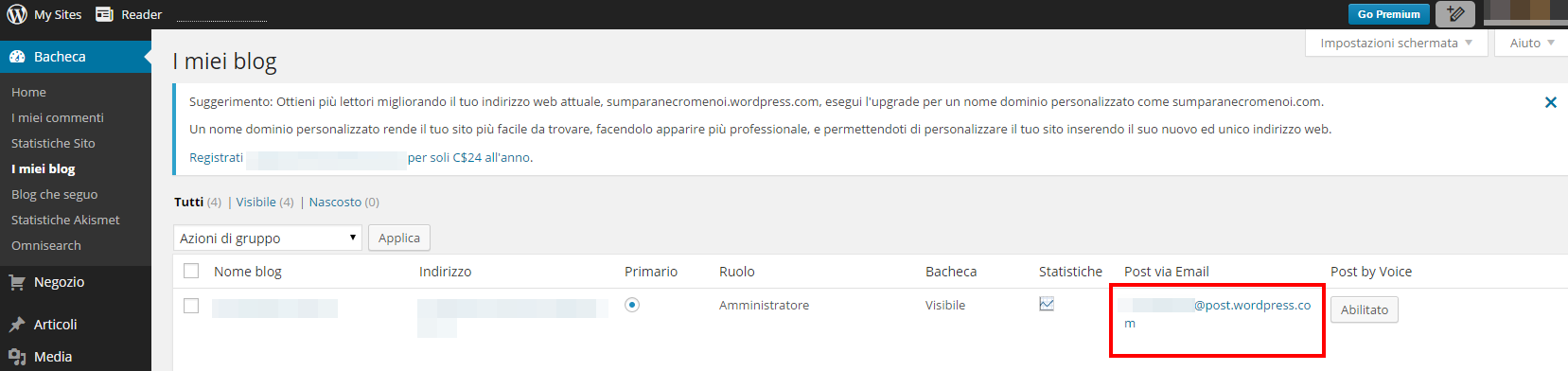Click the Negozio cart icon

click(17, 282)
